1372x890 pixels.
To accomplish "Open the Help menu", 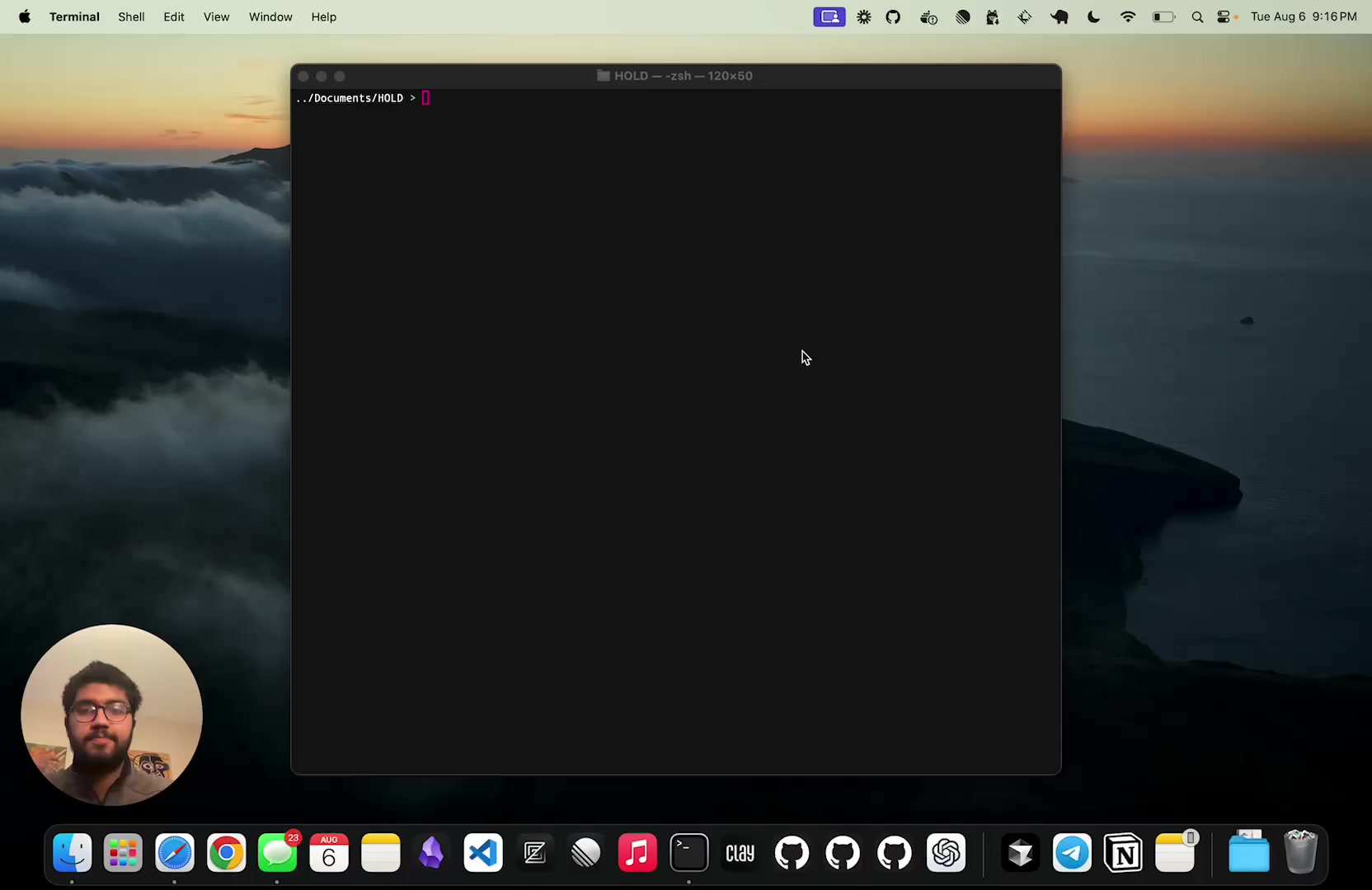I will tap(324, 16).
